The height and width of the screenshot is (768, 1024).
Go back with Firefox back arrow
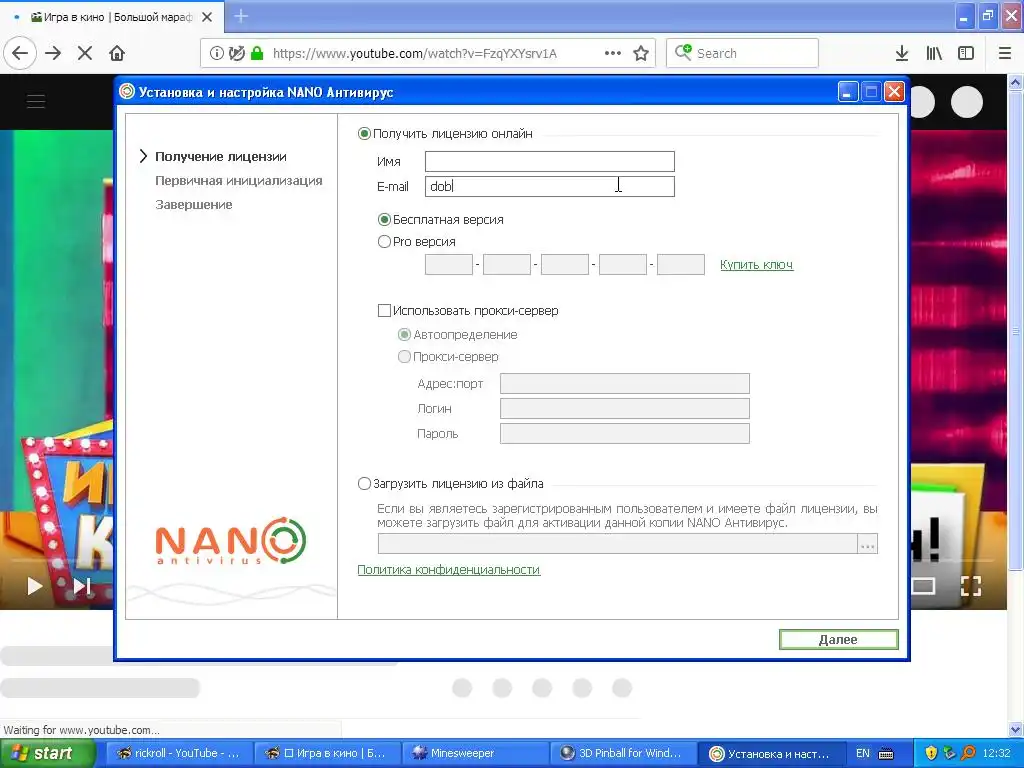coord(20,53)
